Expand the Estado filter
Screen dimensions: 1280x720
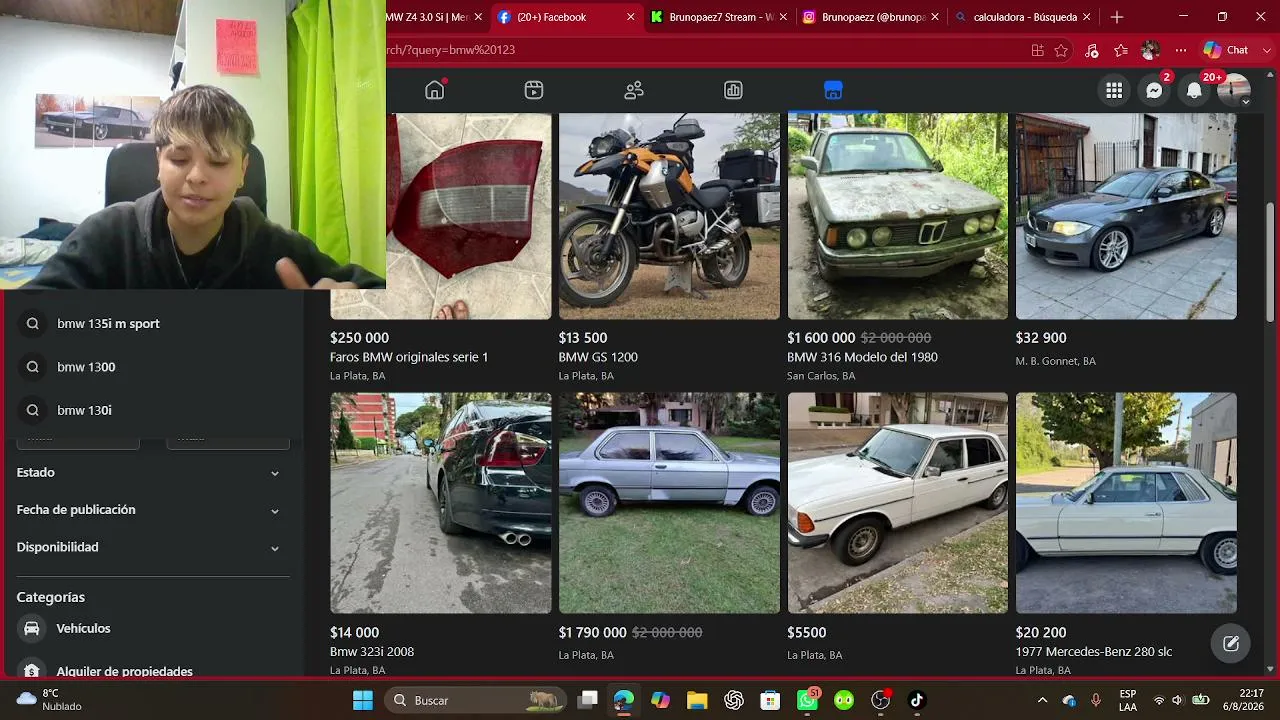tap(153, 472)
